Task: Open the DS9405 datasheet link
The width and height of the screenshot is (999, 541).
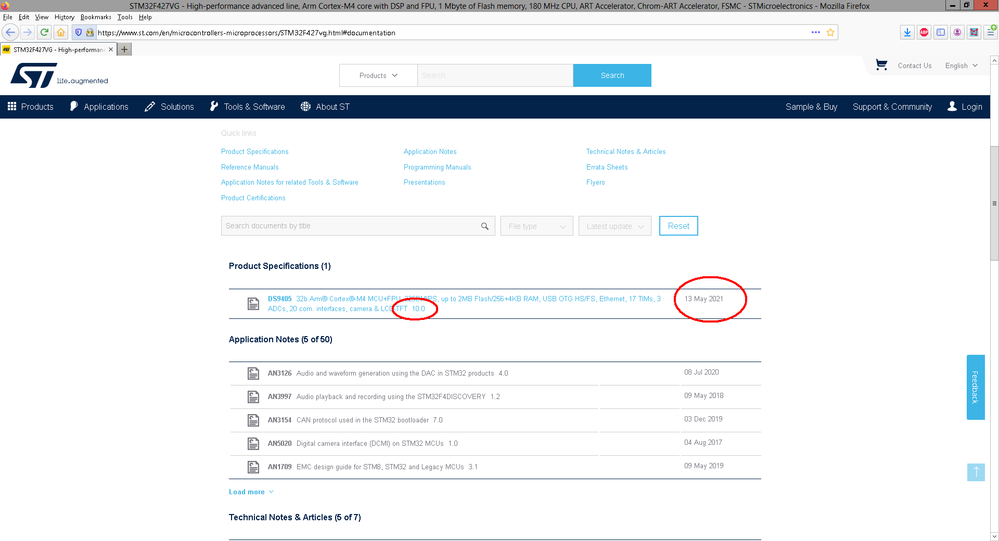Action: pyautogui.click(x=464, y=304)
